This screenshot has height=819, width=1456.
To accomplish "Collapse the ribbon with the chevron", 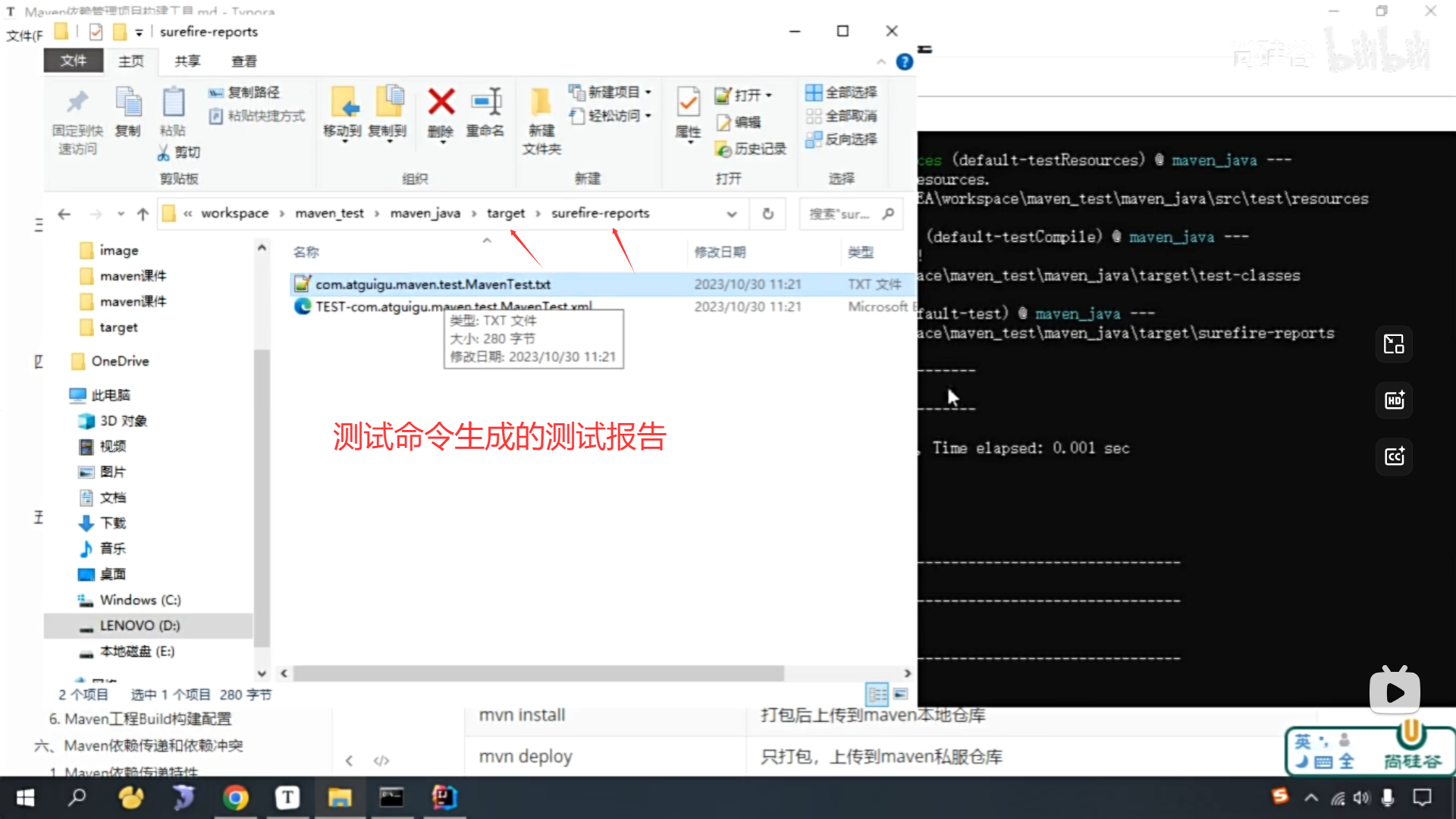I will [880, 62].
